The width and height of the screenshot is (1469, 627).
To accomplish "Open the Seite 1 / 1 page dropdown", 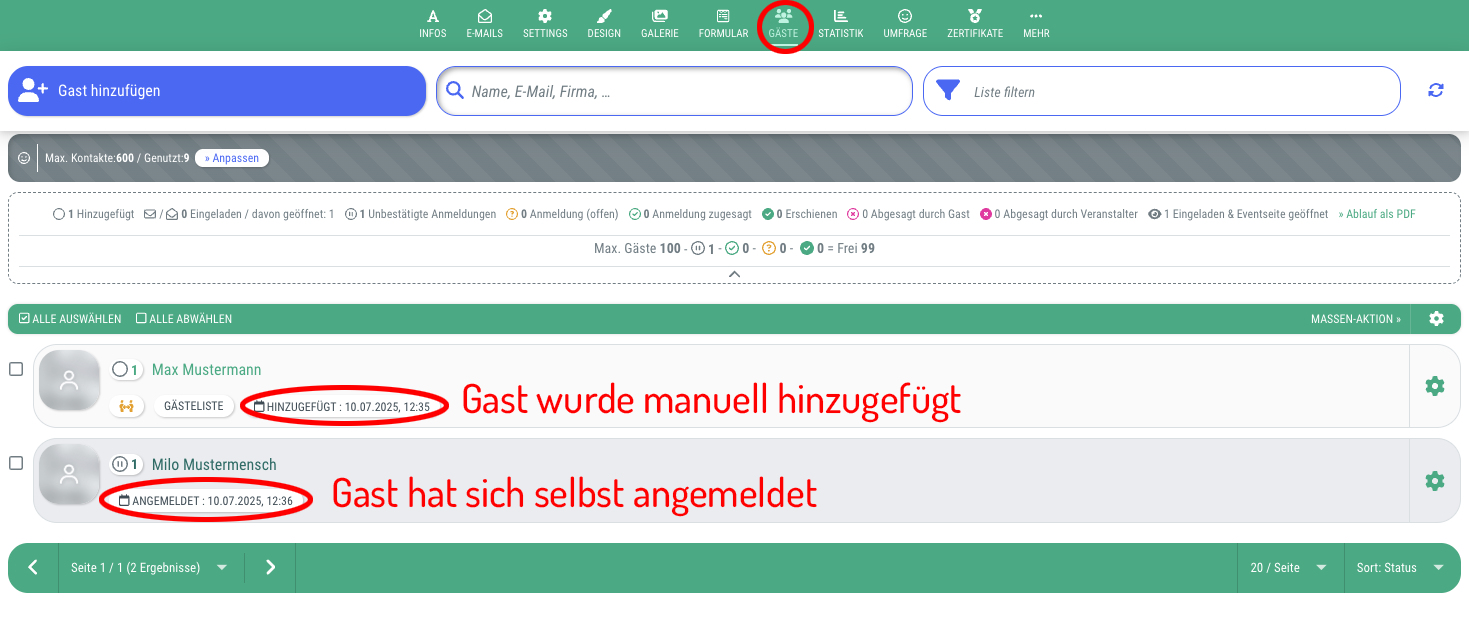I will tap(151, 567).
